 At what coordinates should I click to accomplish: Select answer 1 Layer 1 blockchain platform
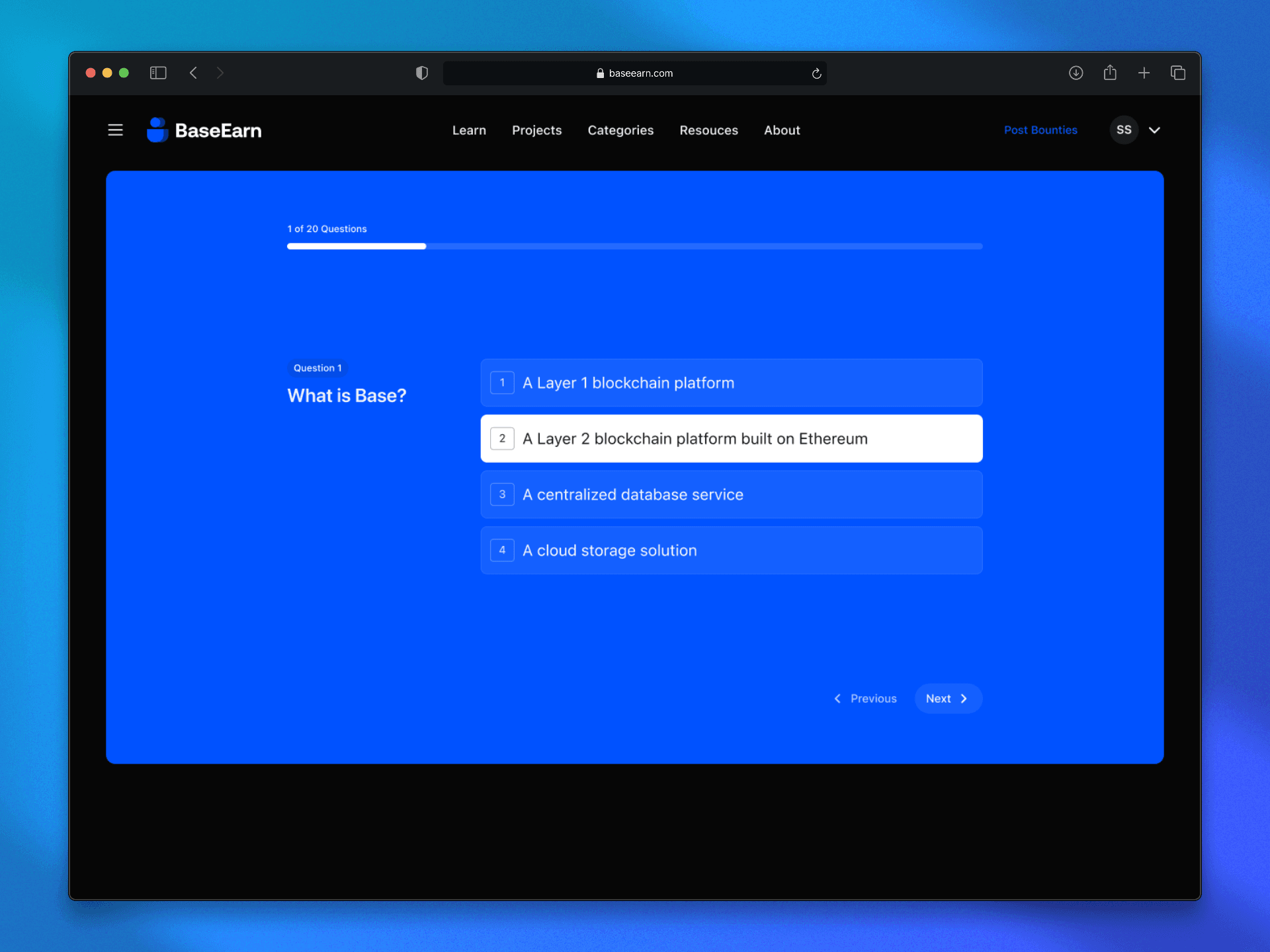731,383
